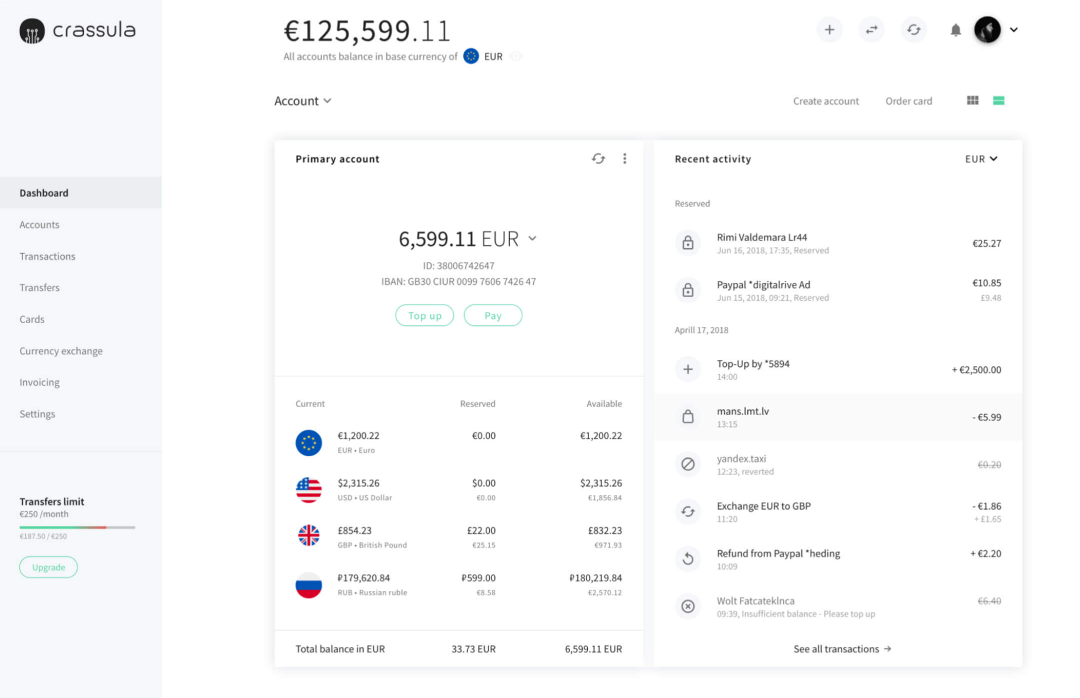Screen dimensions: 1080x698
Task: Click See all transactions link
Action: 842,649
